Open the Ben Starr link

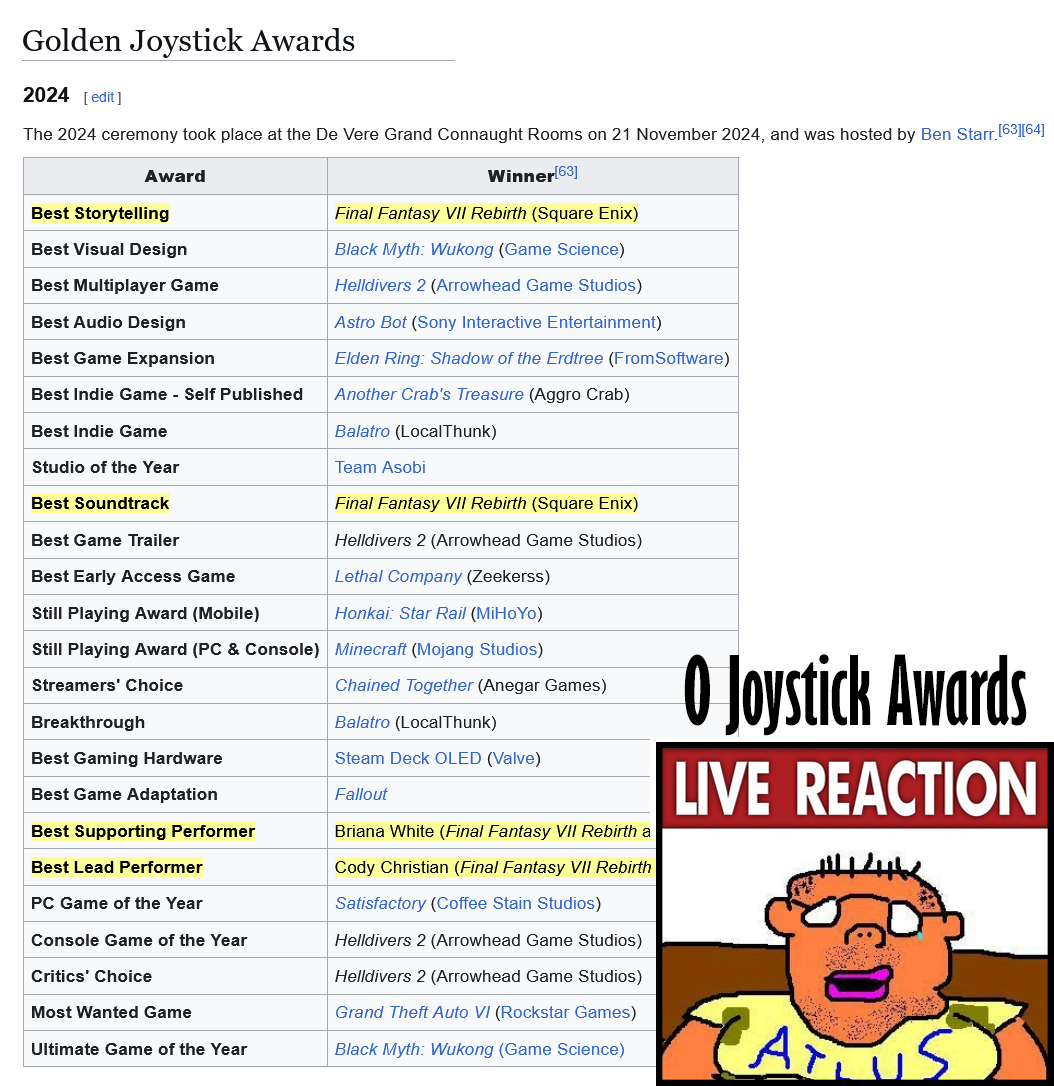pyautogui.click(x=957, y=134)
